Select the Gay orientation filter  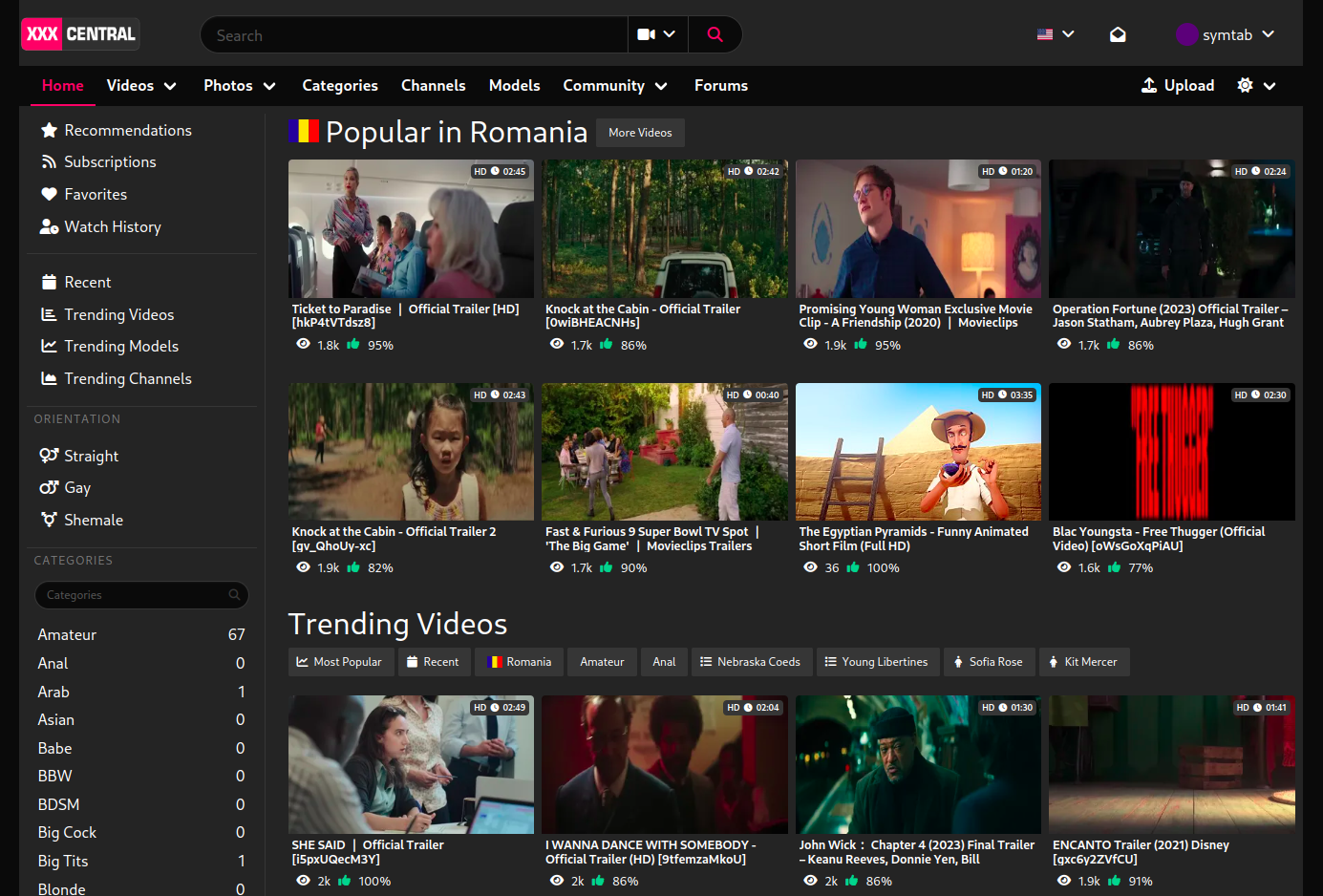[x=66, y=488]
